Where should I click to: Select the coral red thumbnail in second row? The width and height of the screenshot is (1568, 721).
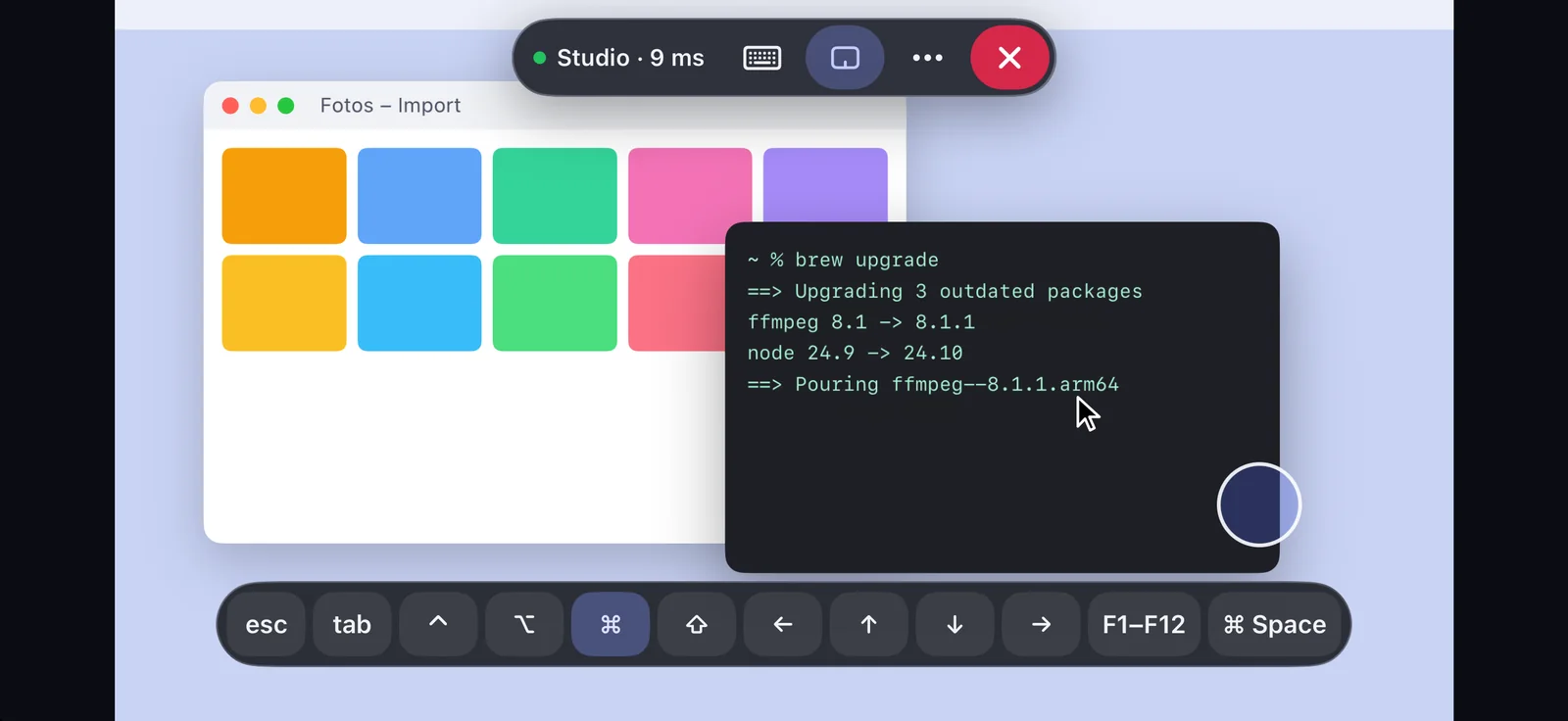[x=676, y=303]
